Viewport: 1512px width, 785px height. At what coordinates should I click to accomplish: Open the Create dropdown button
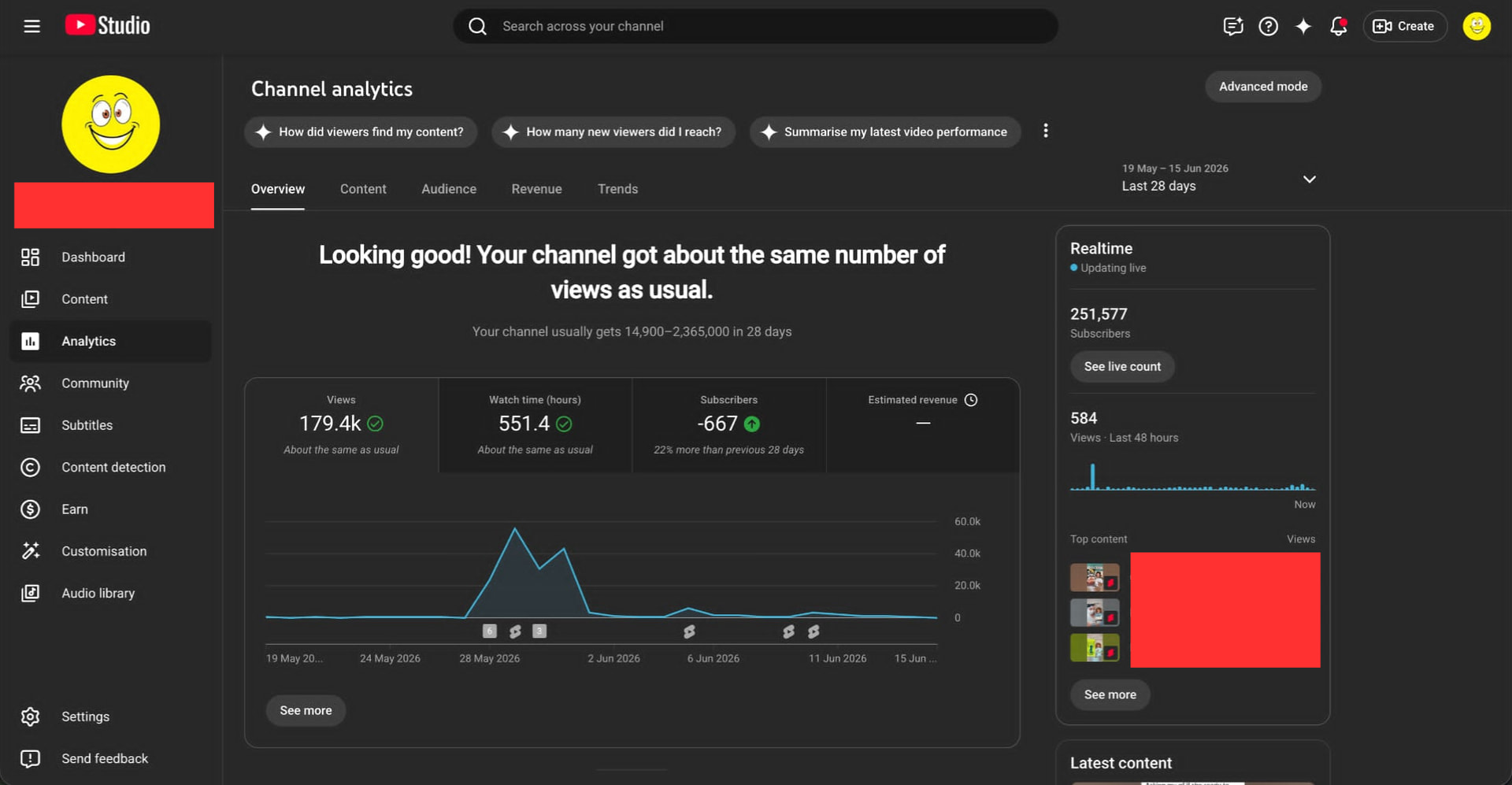tap(1405, 26)
